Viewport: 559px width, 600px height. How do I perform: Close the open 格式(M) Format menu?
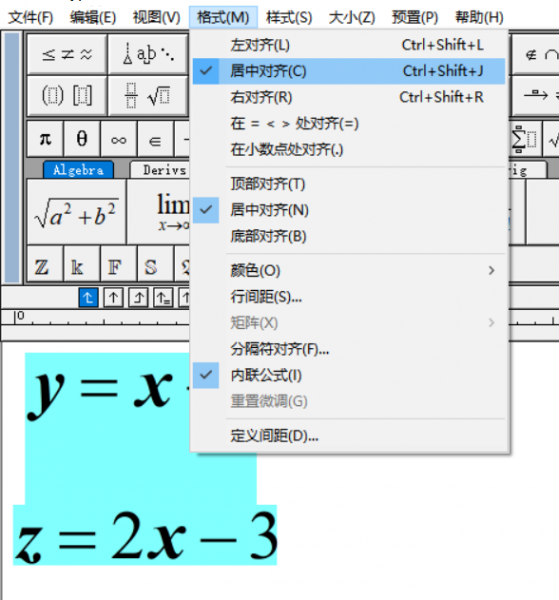click(223, 18)
